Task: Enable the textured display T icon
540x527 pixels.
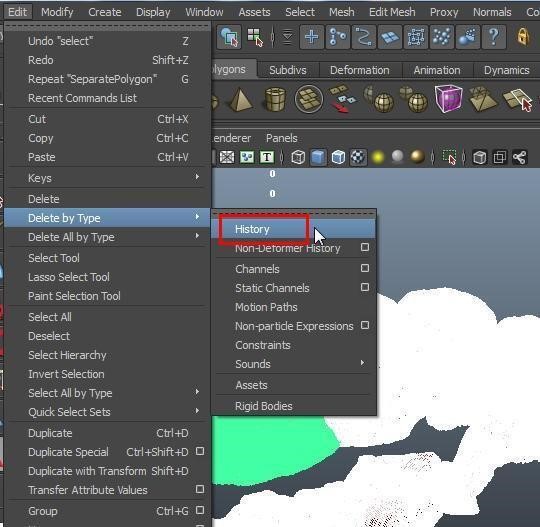Action: click(267, 157)
